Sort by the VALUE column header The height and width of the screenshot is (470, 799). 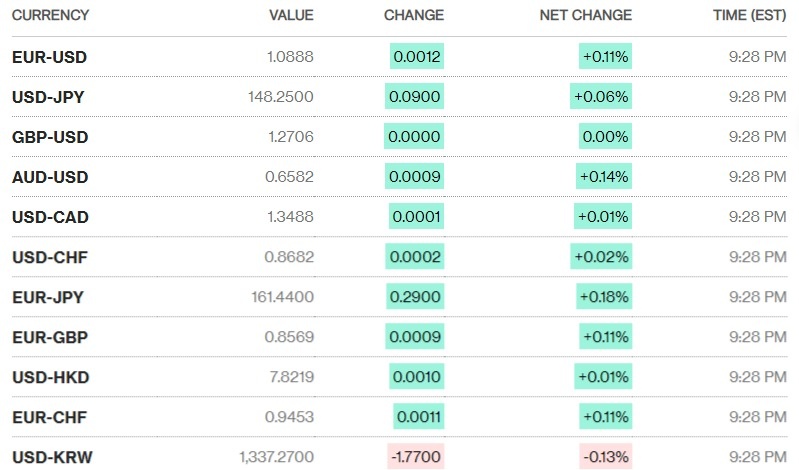[x=291, y=15]
